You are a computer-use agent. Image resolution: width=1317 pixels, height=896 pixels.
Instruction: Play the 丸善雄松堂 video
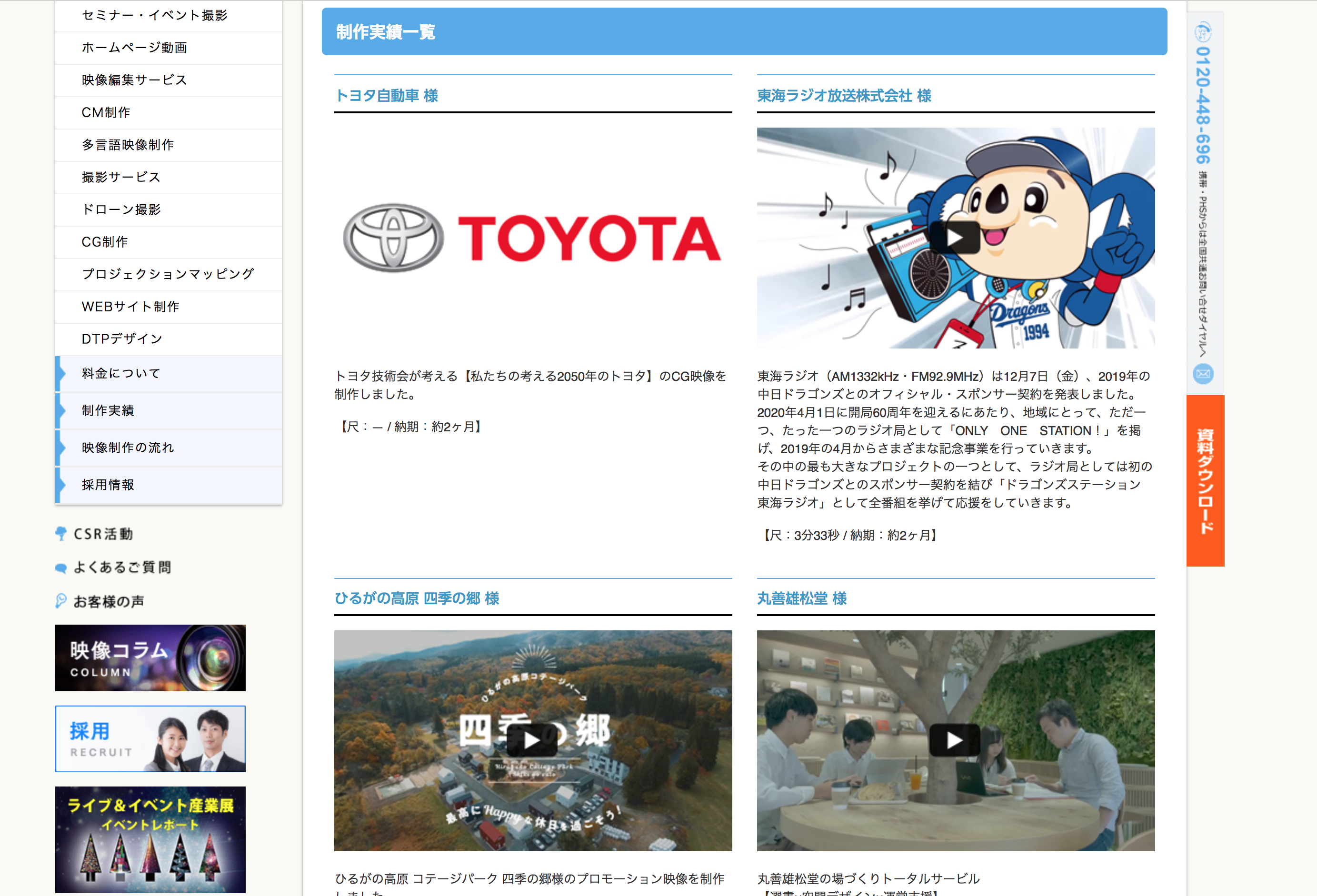pos(955,740)
